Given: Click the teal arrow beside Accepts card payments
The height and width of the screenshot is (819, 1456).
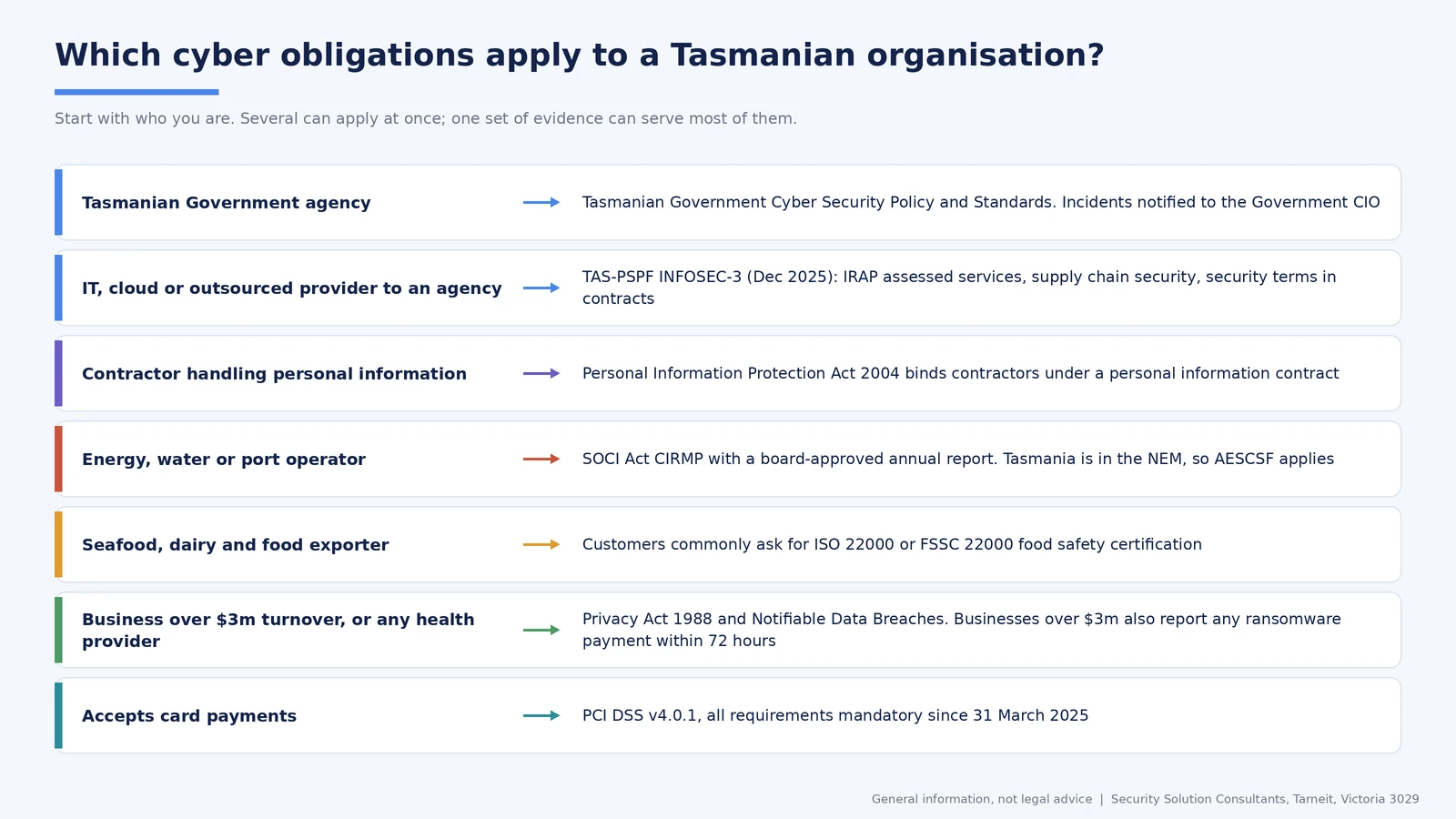Looking at the screenshot, I should tap(541, 715).
